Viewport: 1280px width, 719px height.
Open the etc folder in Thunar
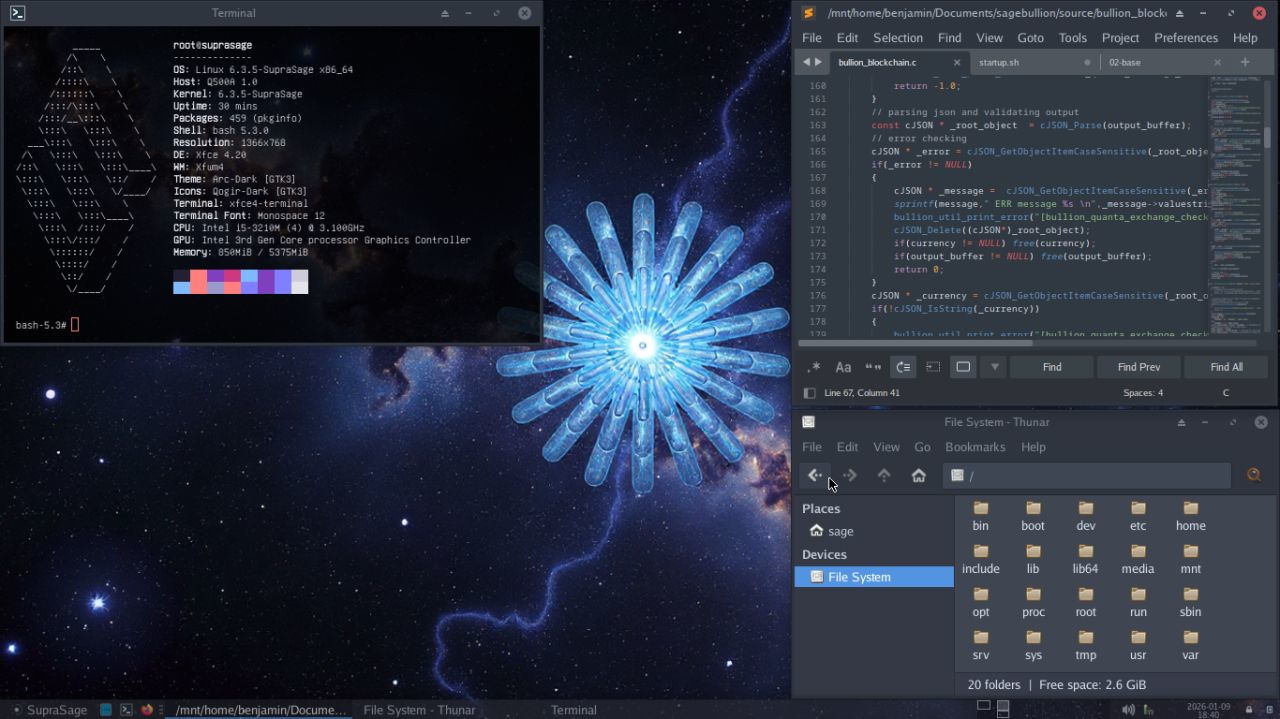pos(1138,515)
